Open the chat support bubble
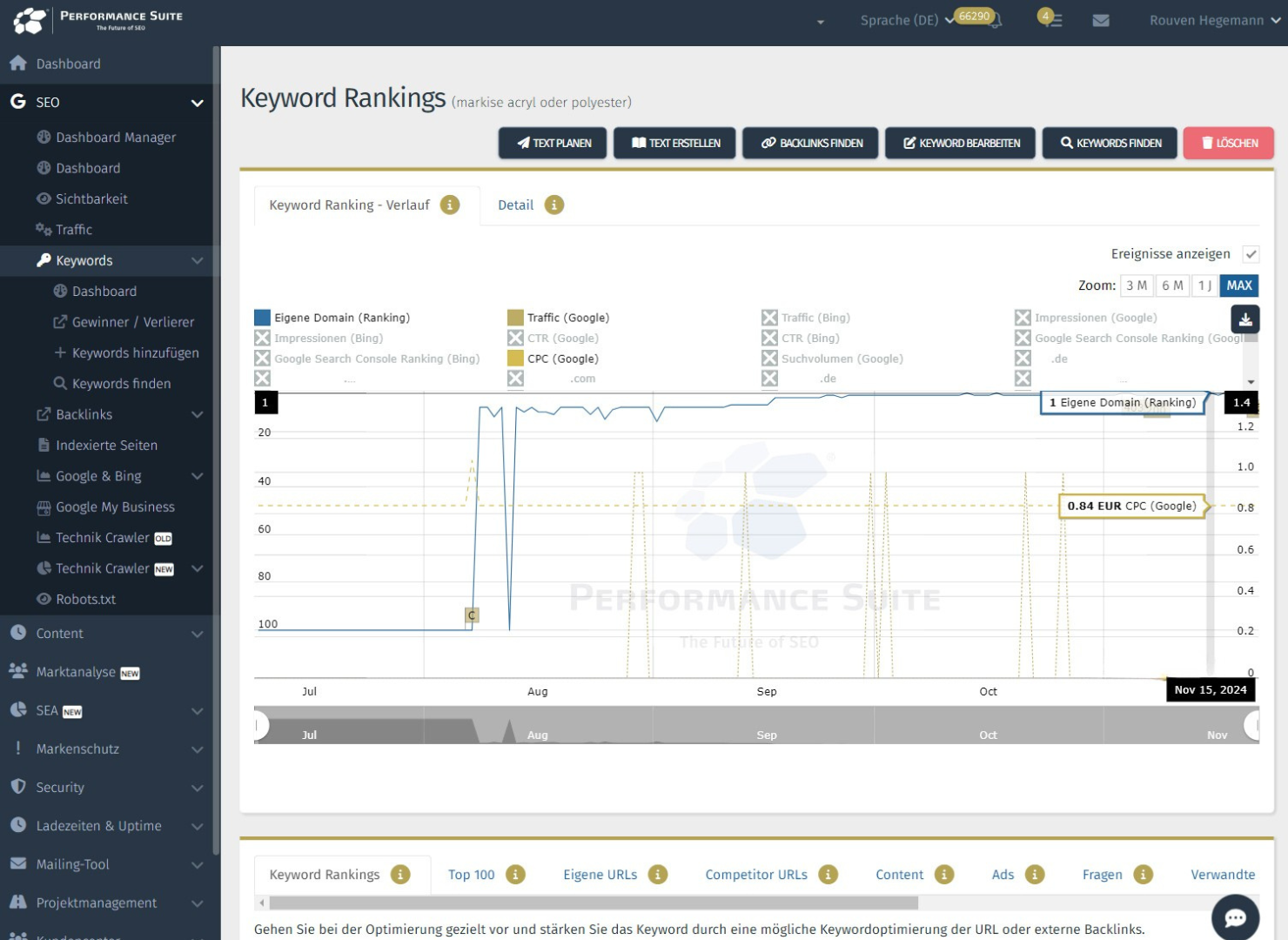Viewport: 1288px width, 940px height. tap(1235, 917)
